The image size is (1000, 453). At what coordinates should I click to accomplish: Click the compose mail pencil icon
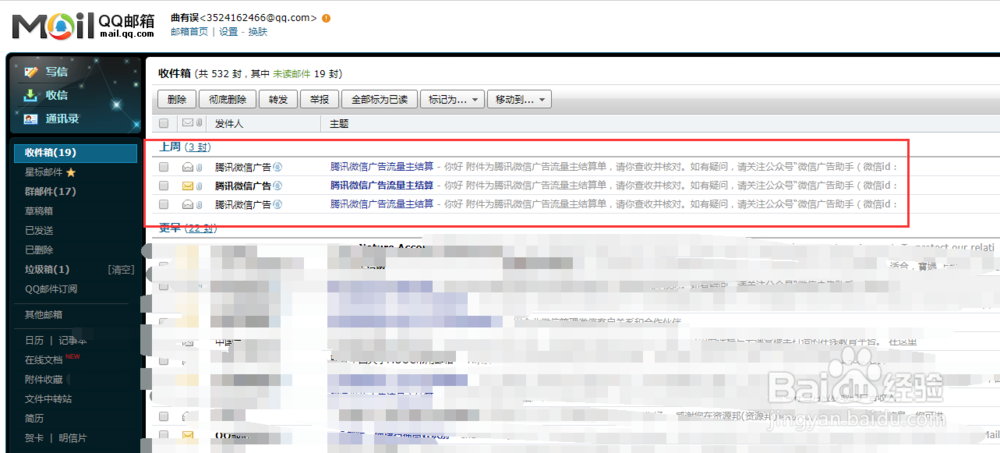(31, 72)
